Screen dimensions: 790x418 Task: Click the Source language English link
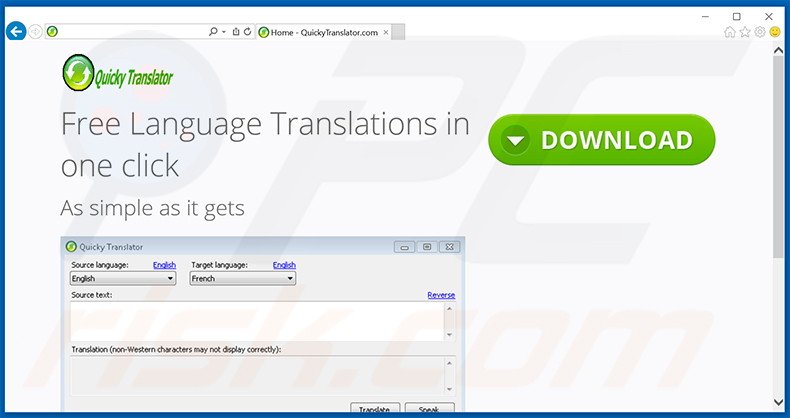pyautogui.click(x=164, y=265)
